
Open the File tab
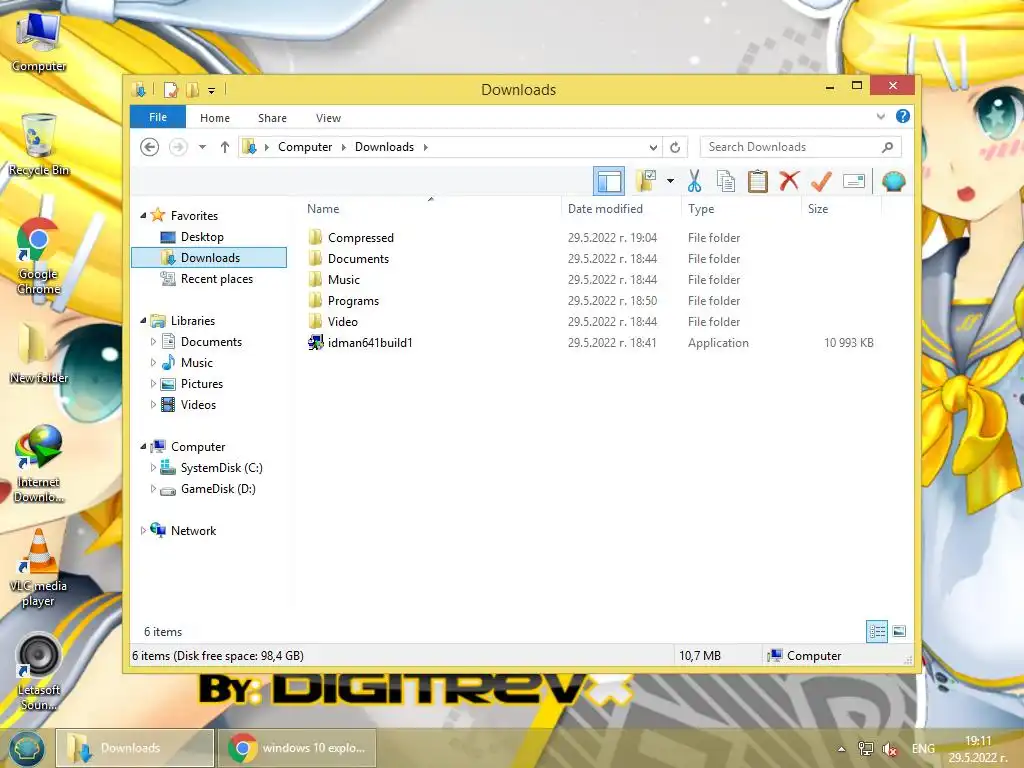click(x=158, y=117)
